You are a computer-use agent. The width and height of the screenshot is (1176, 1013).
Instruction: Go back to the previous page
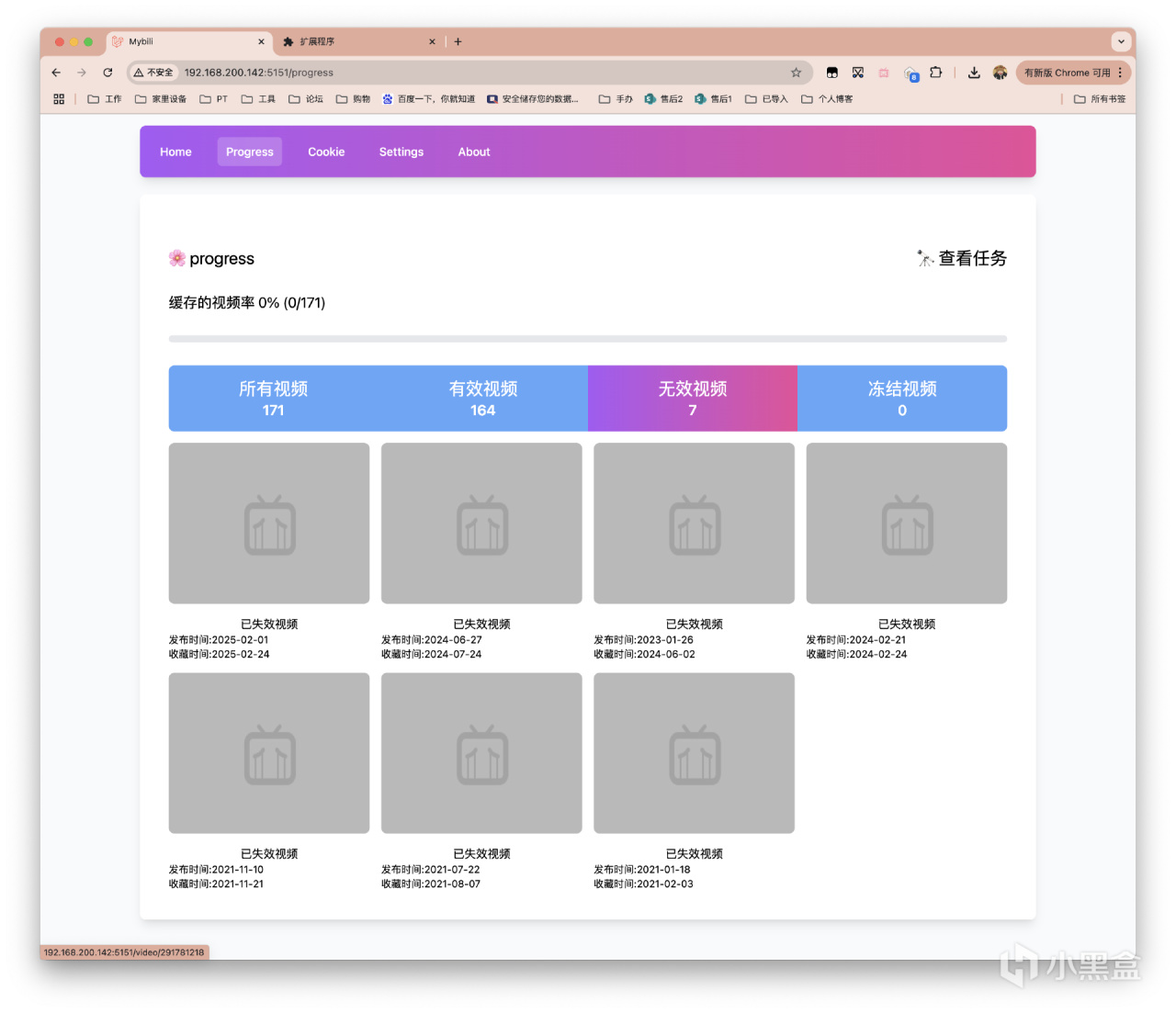pyautogui.click(x=56, y=73)
